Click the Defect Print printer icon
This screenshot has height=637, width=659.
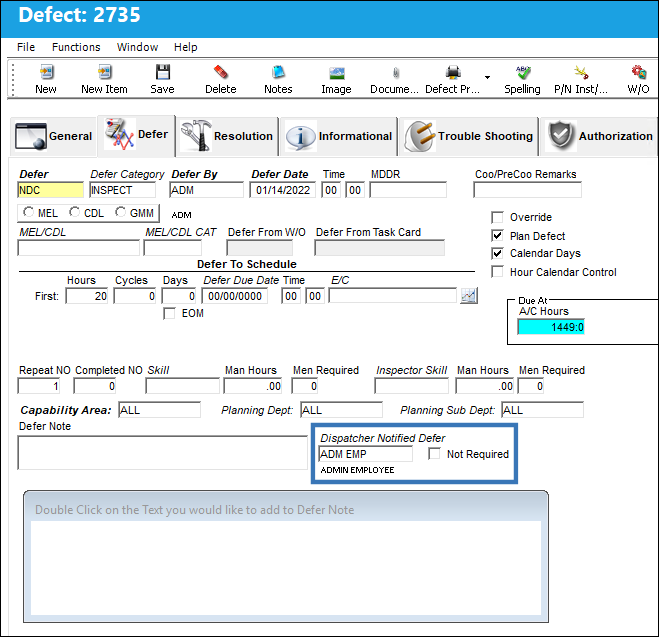point(453,72)
